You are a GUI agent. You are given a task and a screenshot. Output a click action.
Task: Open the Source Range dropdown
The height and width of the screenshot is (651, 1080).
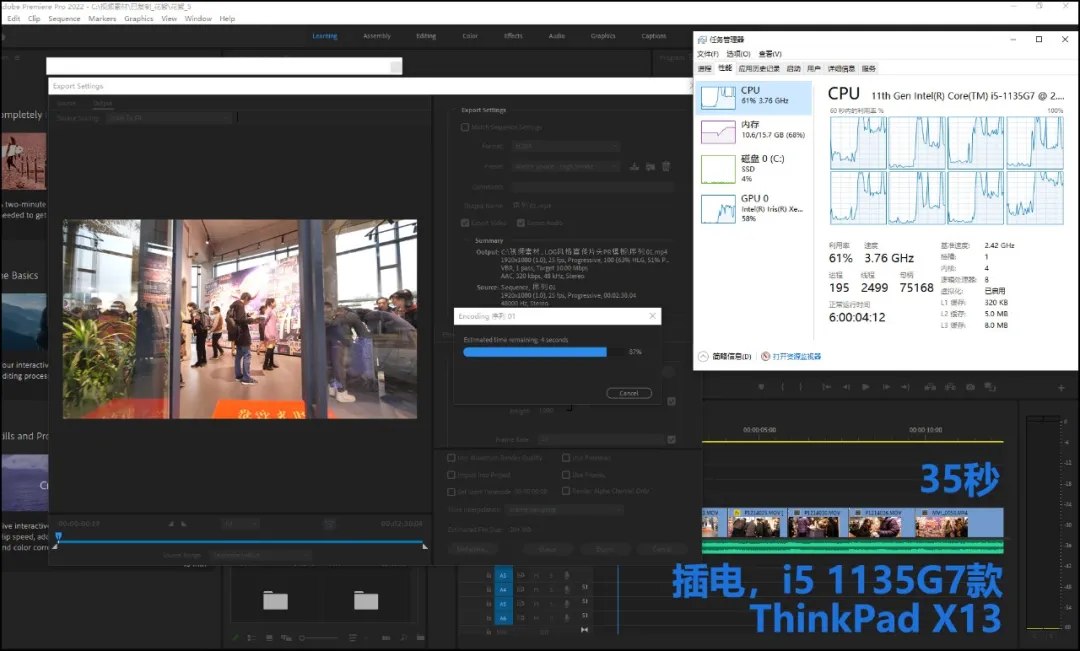(x=261, y=555)
